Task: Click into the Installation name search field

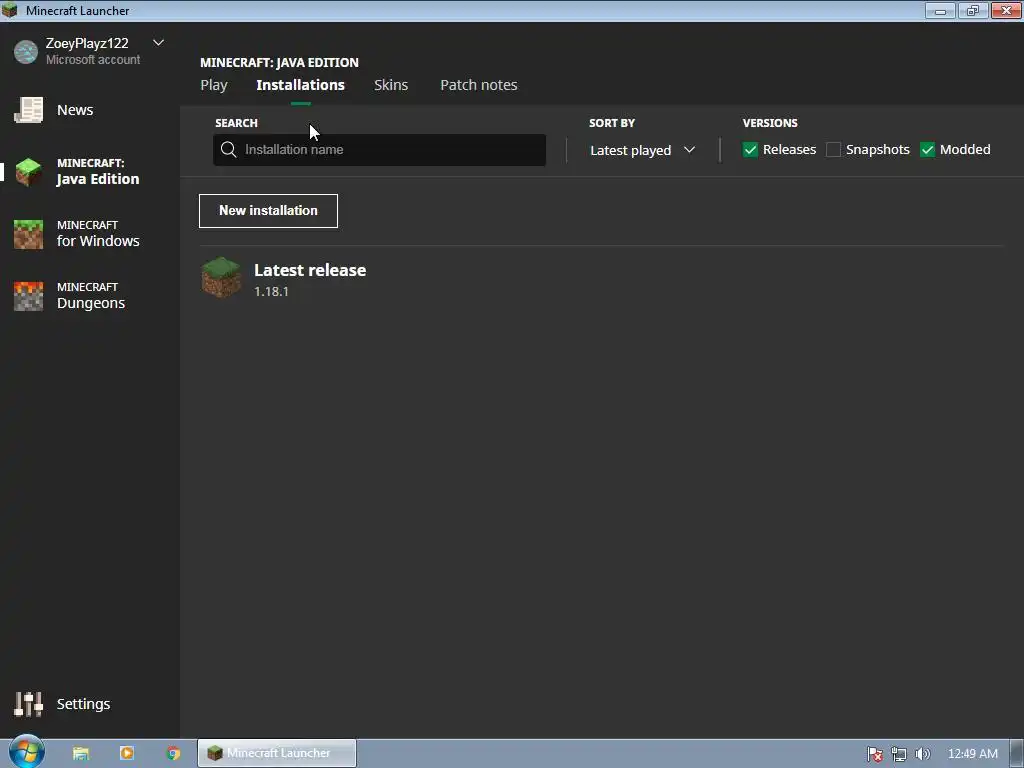Action: [379, 150]
